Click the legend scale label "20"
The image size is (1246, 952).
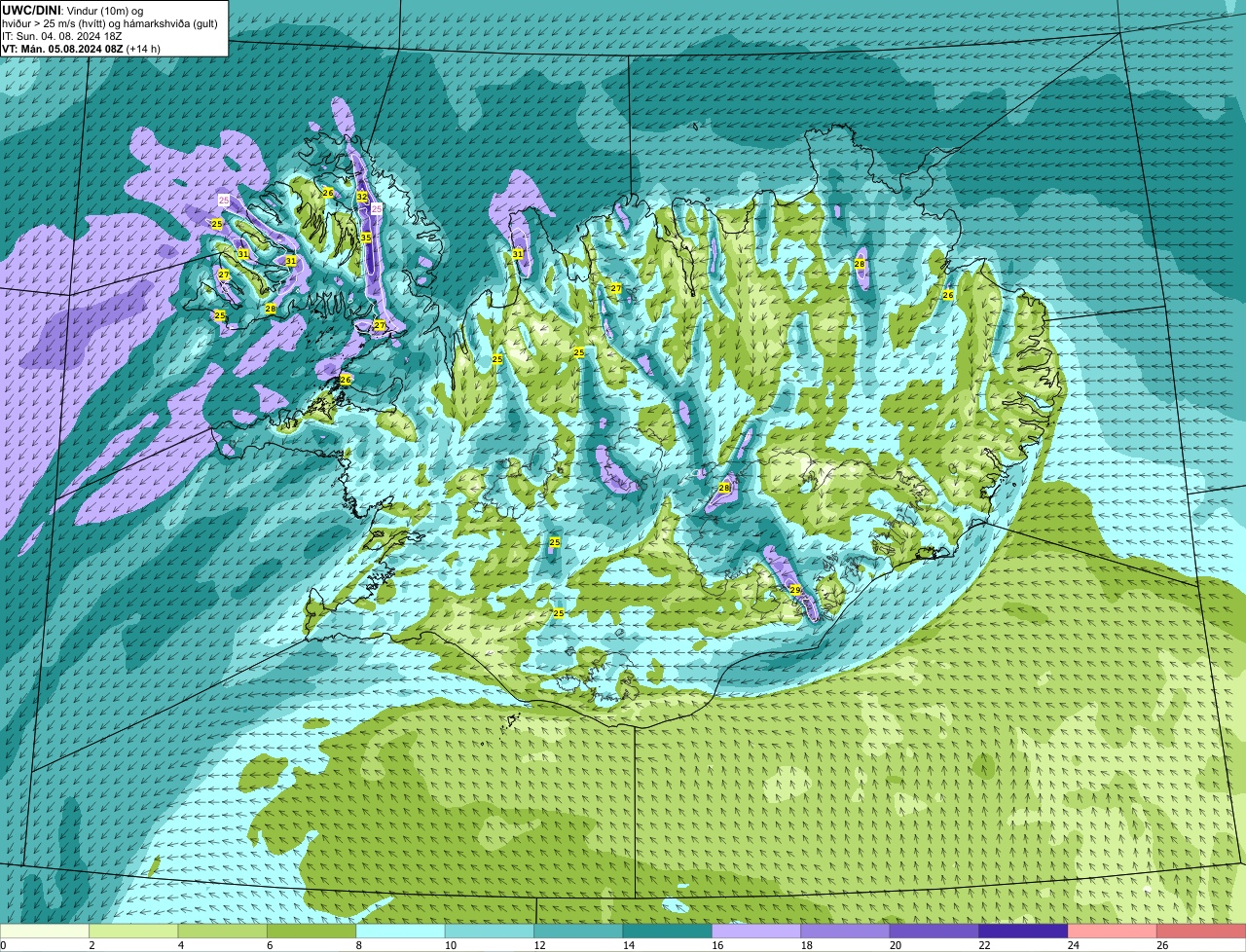point(894,944)
